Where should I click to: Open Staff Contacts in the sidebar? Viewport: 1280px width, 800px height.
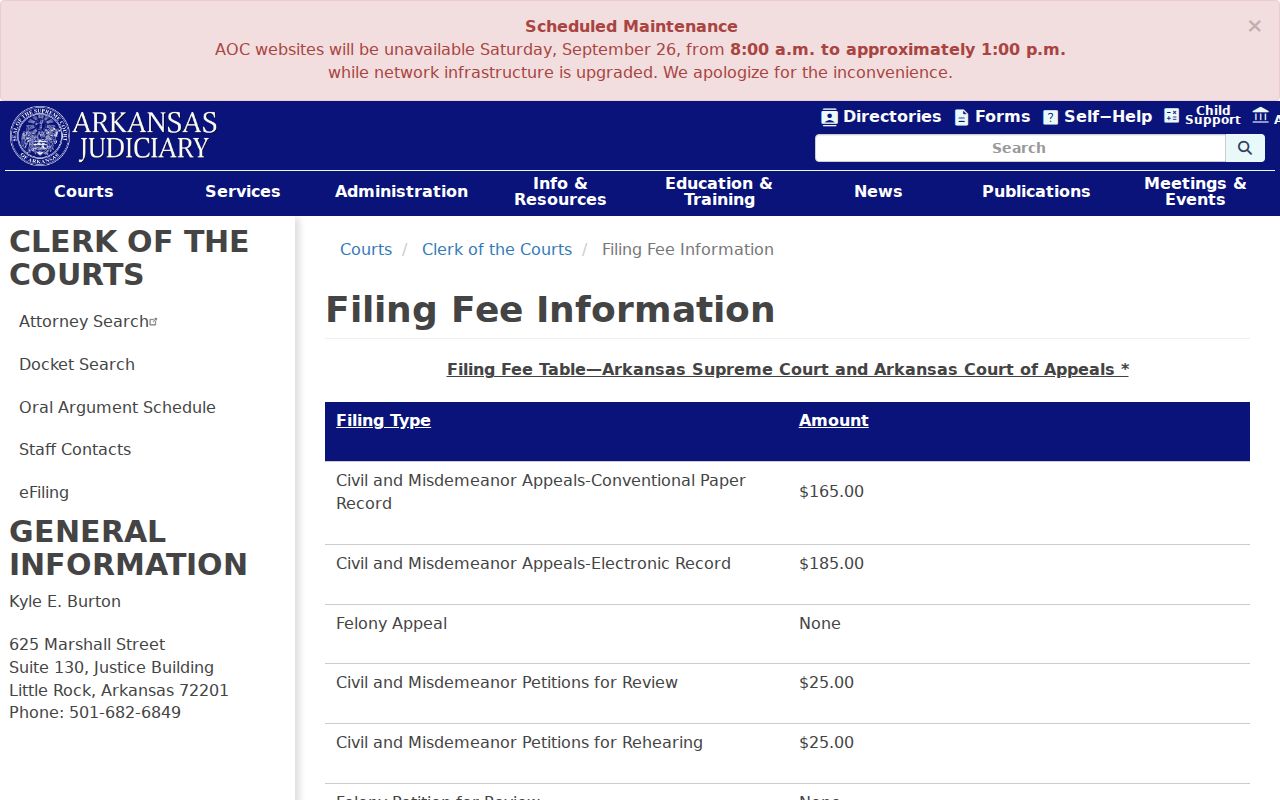pos(75,450)
